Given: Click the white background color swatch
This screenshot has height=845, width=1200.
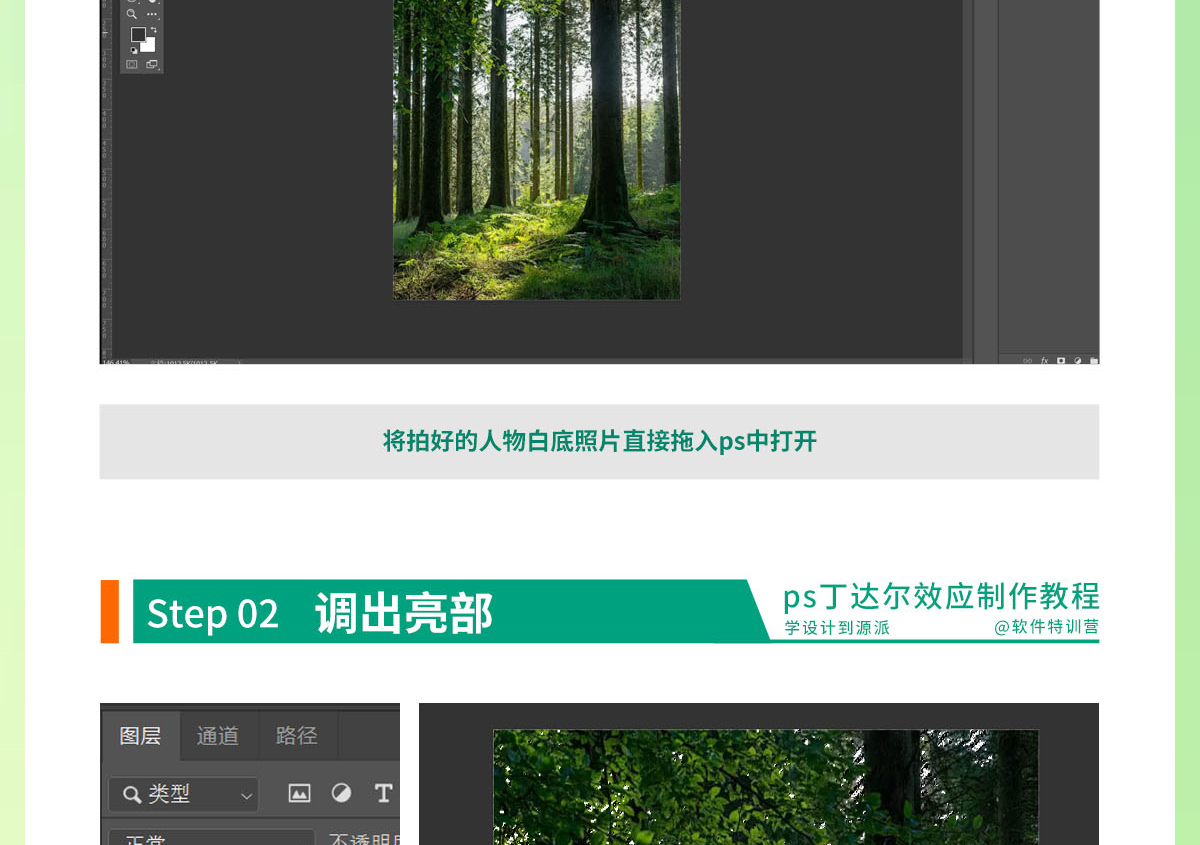Looking at the screenshot, I should point(149,45).
